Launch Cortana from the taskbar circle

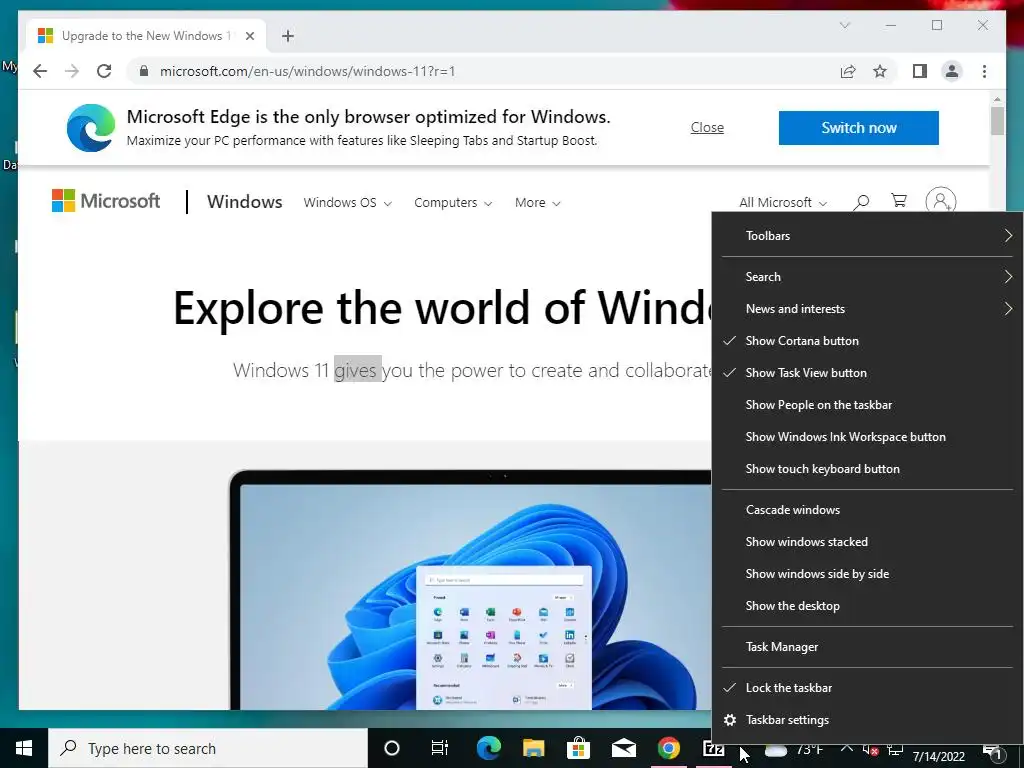point(392,748)
